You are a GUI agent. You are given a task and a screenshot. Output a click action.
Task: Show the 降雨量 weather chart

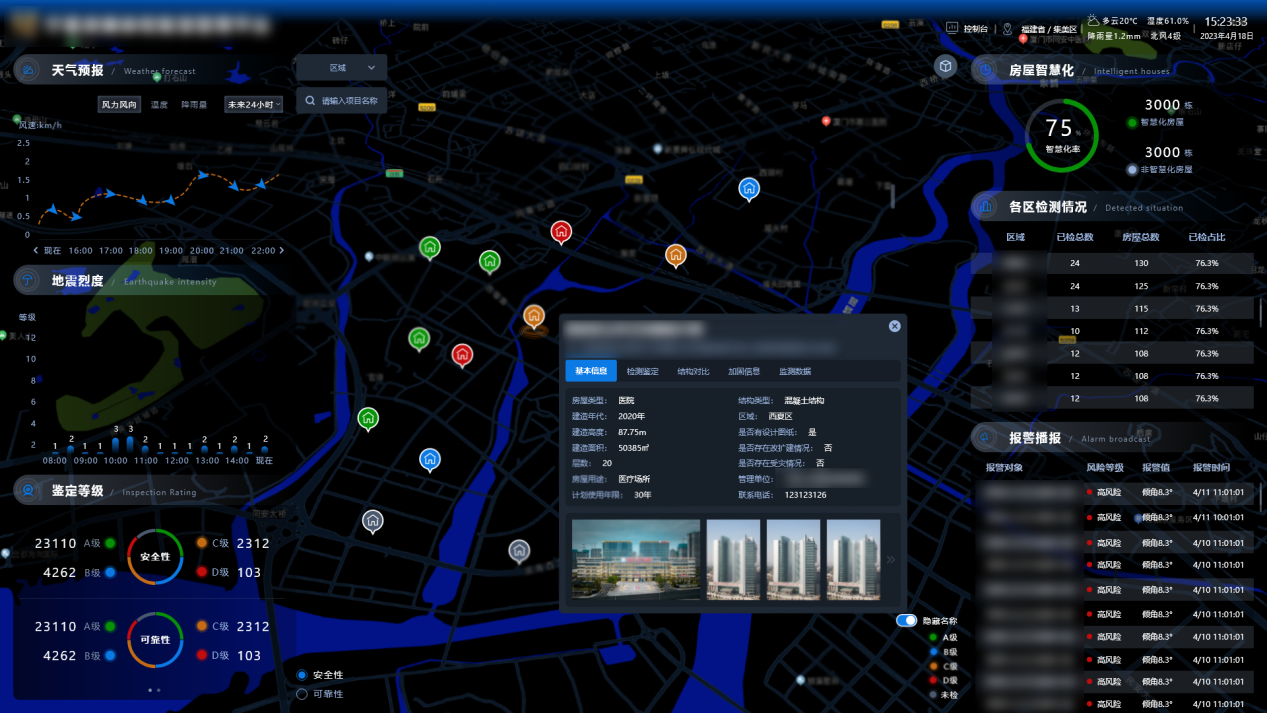pyautogui.click(x=194, y=104)
